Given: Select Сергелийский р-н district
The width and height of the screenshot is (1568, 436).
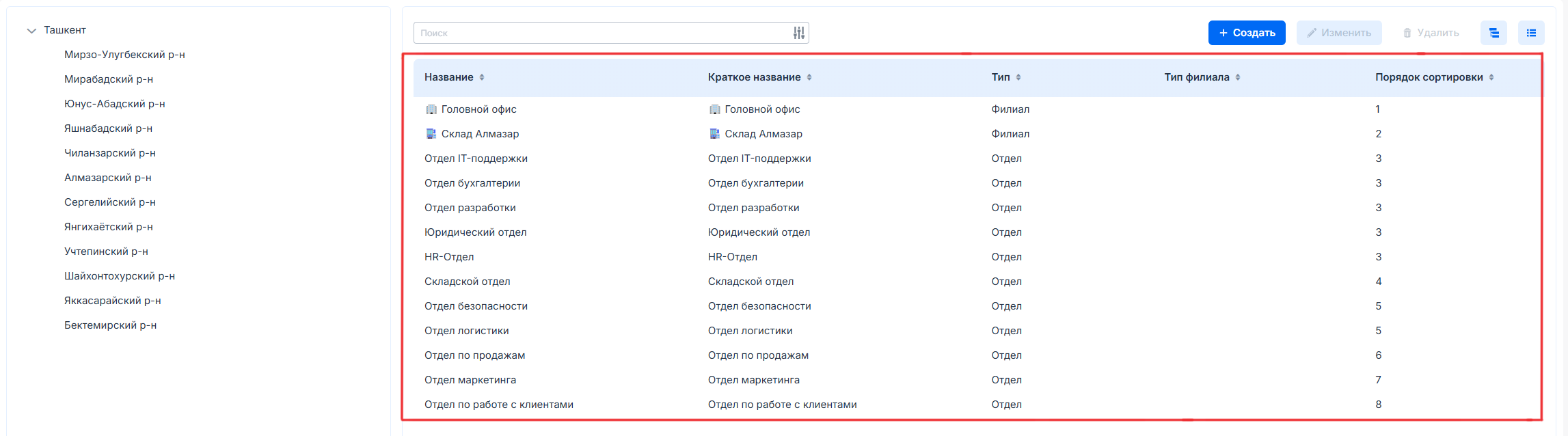Looking at the screenshot, I should click(x=110, y=202).
